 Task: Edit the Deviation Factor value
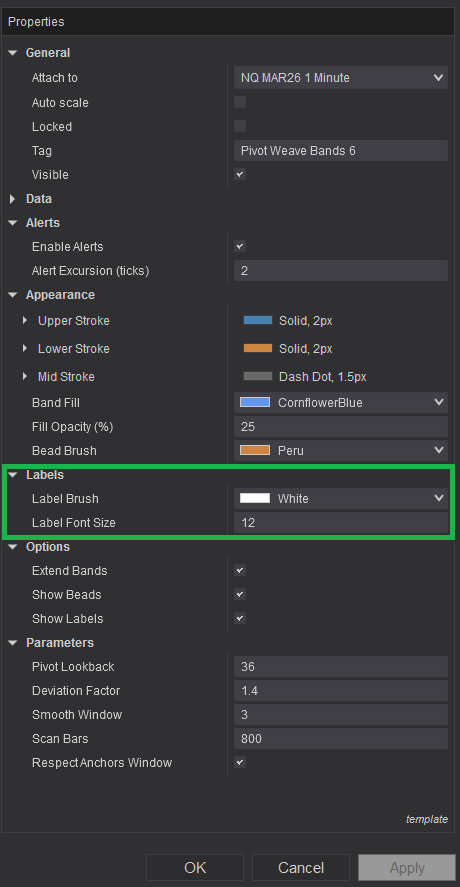tap(341, 691)
